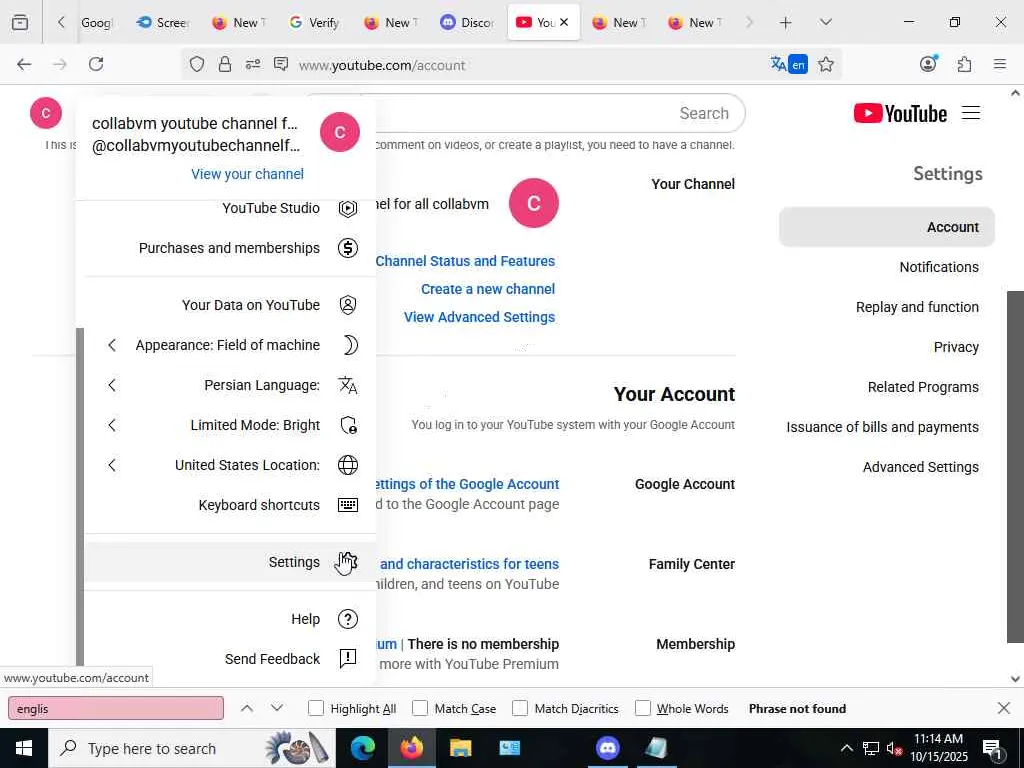Screen dimensions: 1024x768
Task: Open Windows Start menu
Action: 24,748
